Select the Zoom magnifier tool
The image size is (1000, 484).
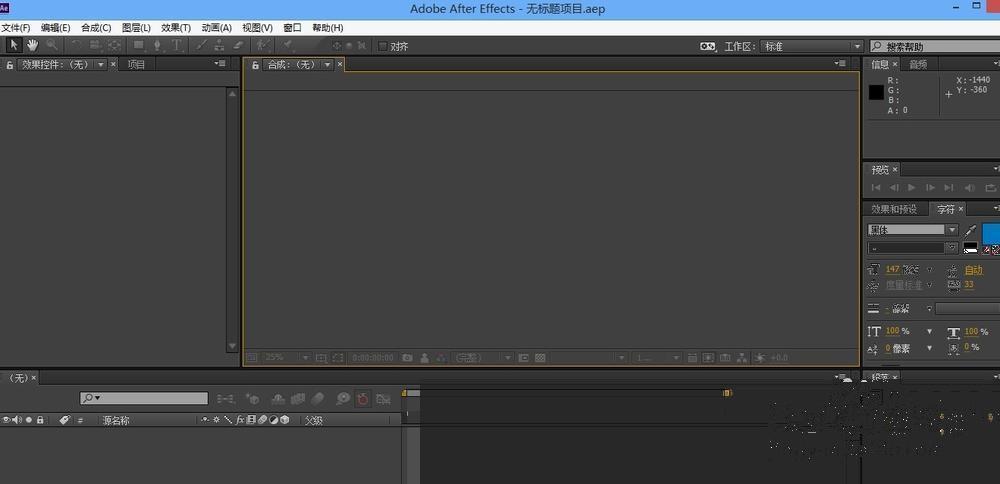(51, 45)
